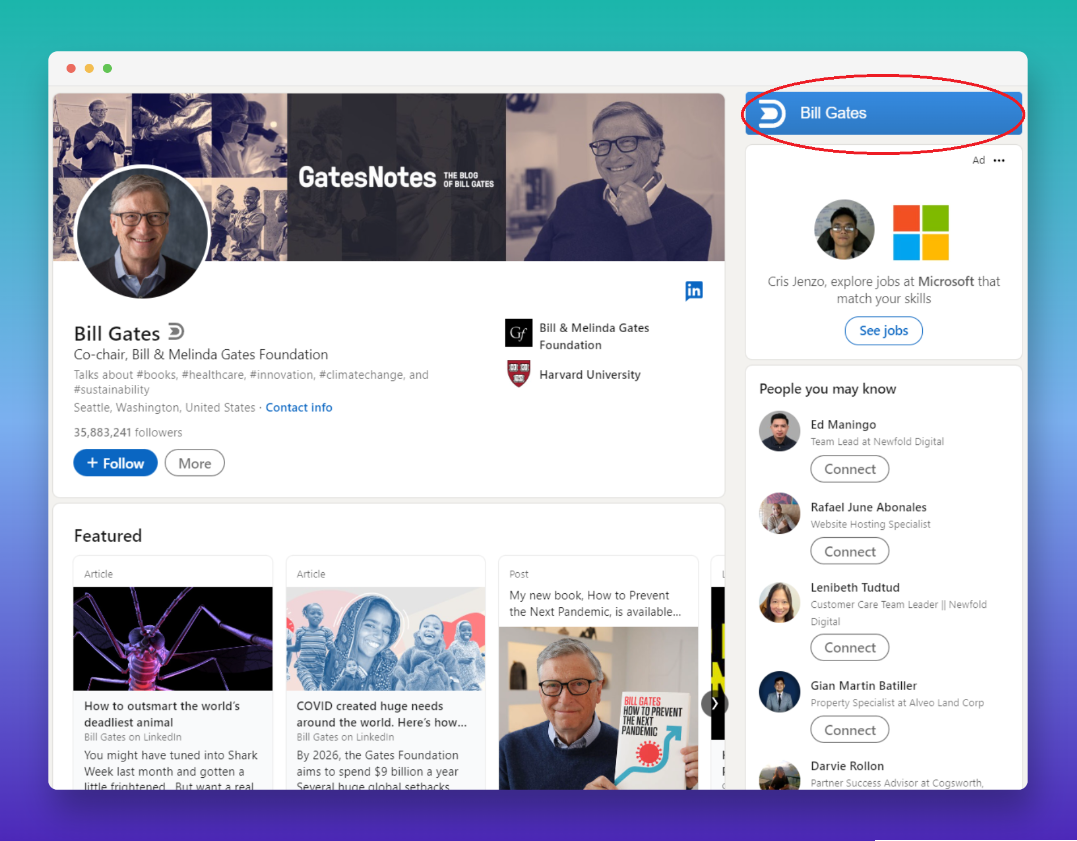1077x841 pixels.
Task: Open the More options dropdown
Action: tap(194, 463)
